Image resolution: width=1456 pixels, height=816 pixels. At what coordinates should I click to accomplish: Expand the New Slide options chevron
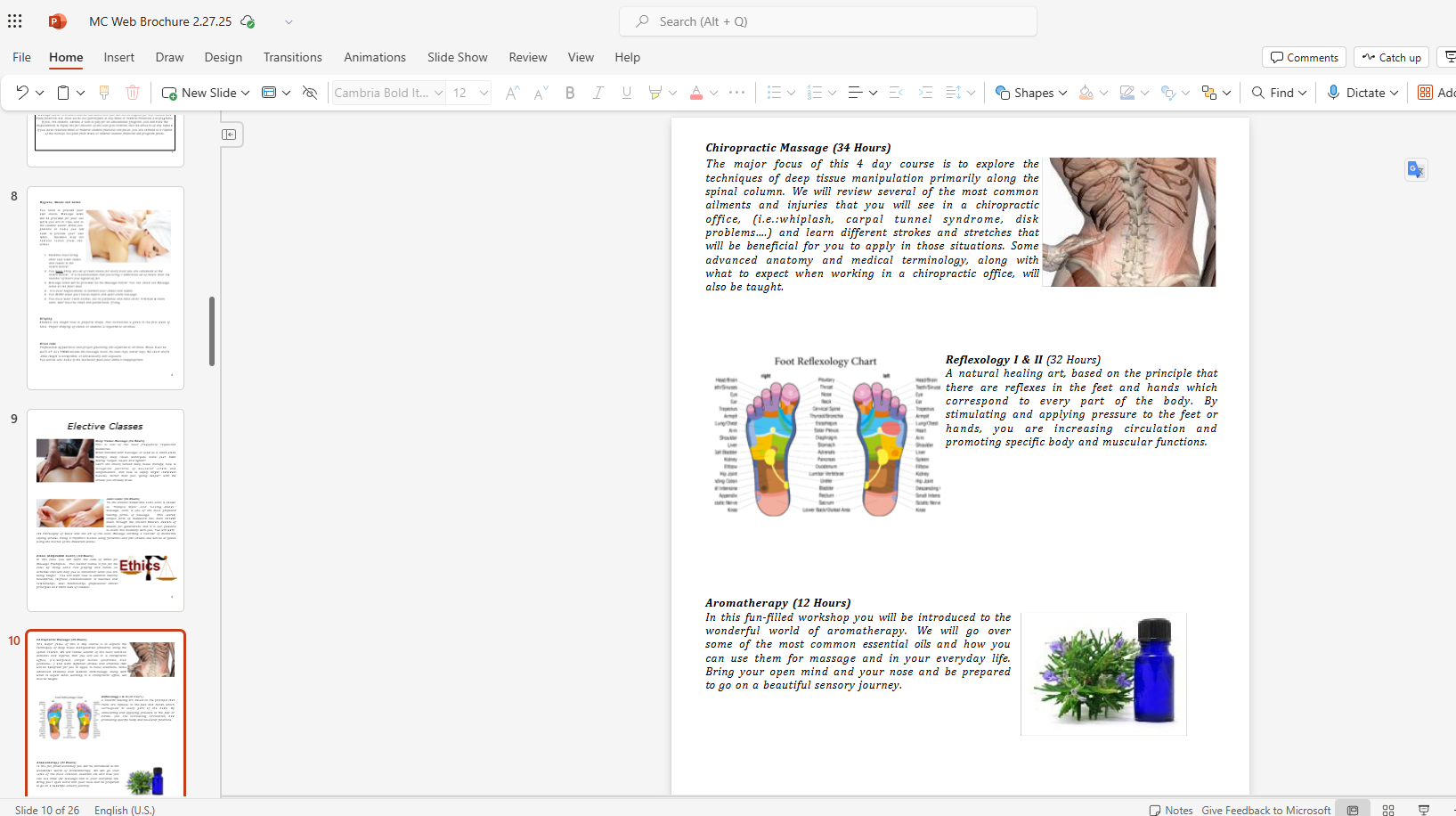[x=245, y=92]
